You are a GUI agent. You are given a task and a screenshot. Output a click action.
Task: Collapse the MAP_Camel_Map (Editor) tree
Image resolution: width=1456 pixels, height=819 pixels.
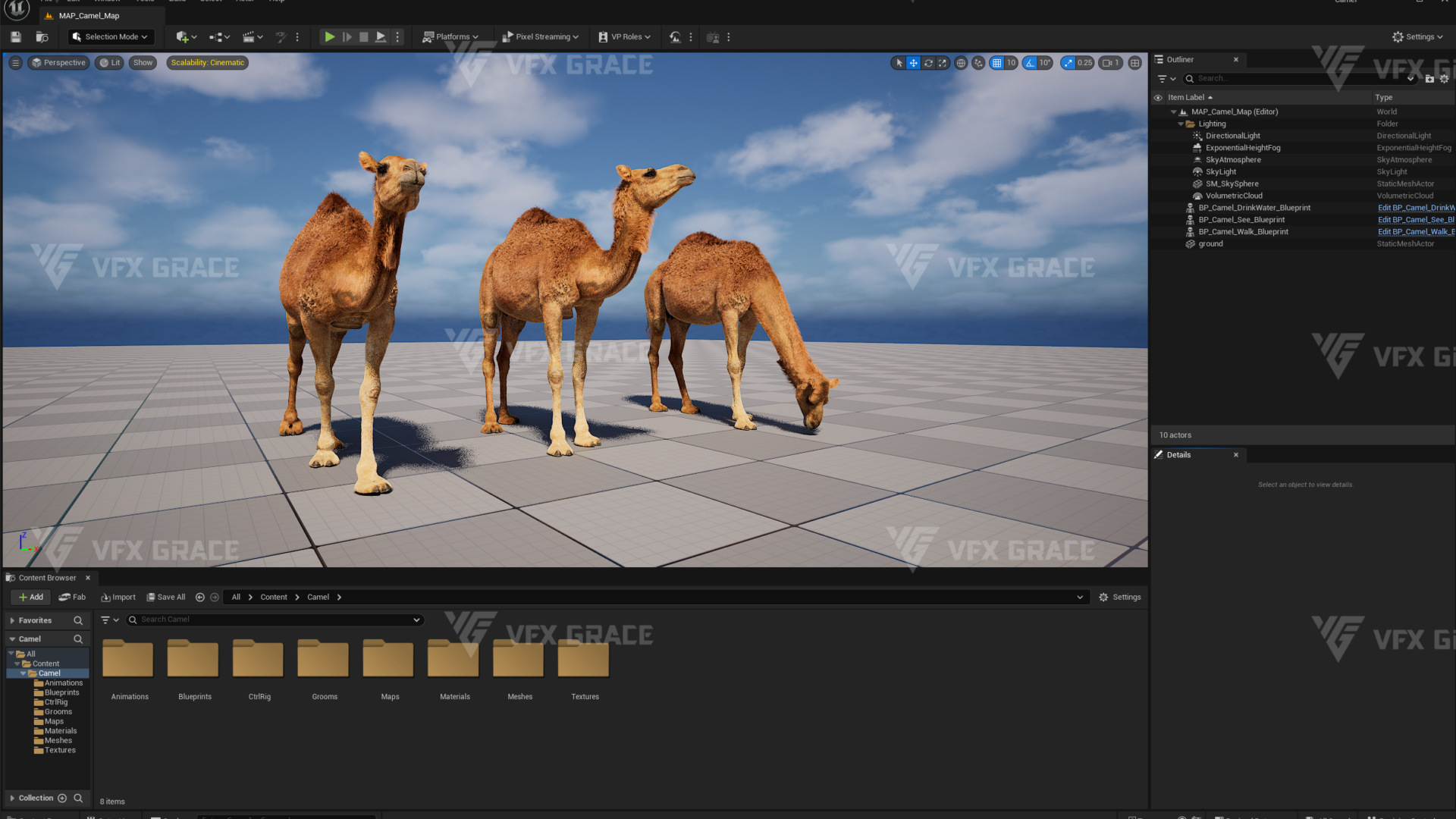tap(1174, 112)
